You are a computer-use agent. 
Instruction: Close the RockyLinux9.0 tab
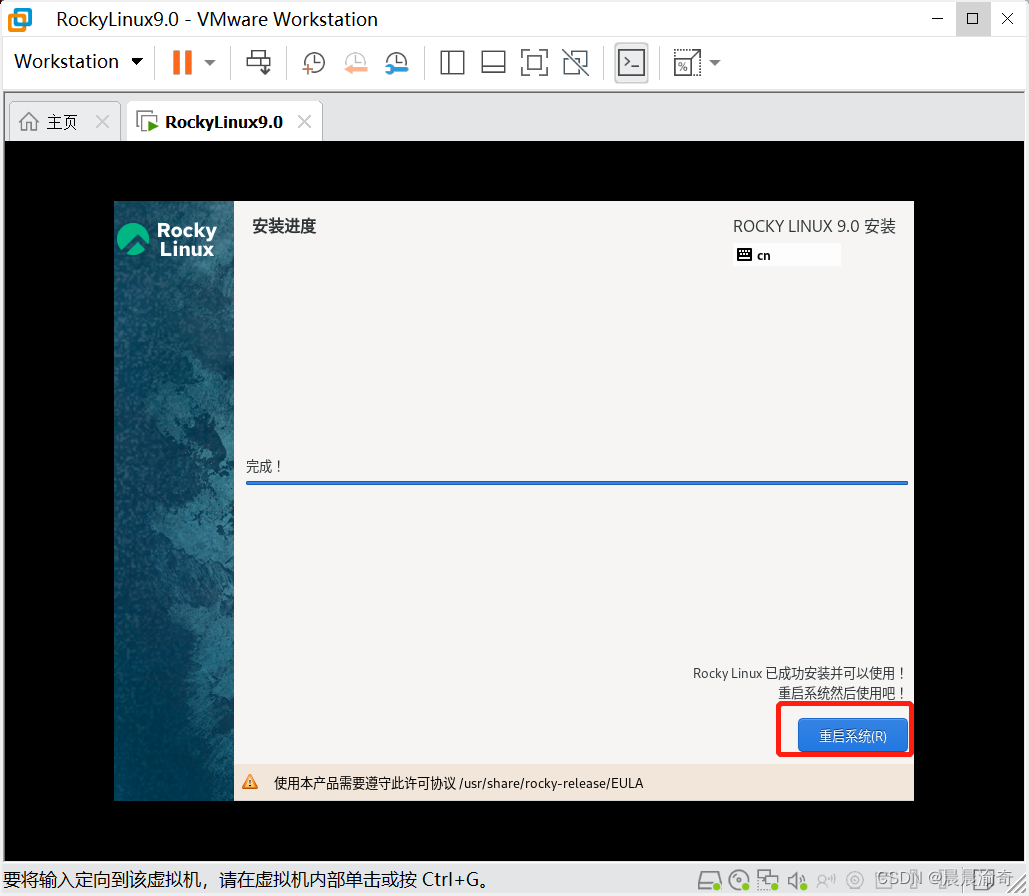pyautogui.click(x=304, y=121)
